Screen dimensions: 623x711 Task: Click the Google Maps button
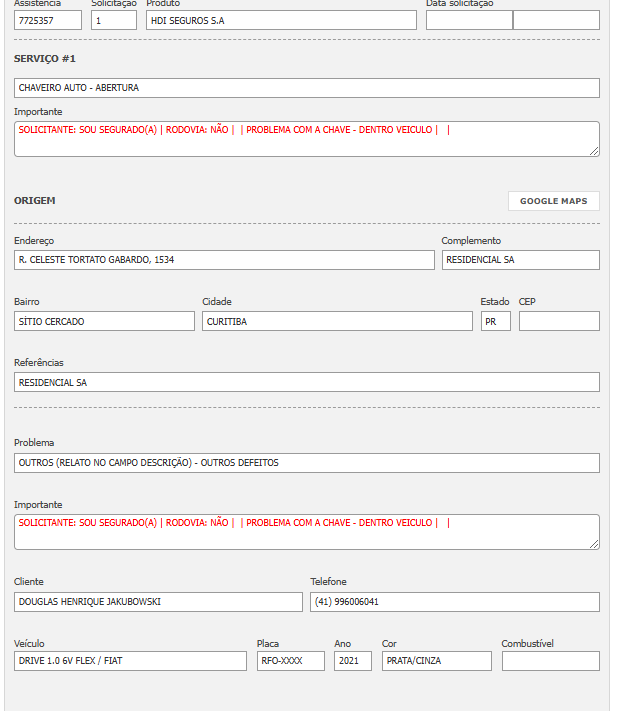[553, 201]
